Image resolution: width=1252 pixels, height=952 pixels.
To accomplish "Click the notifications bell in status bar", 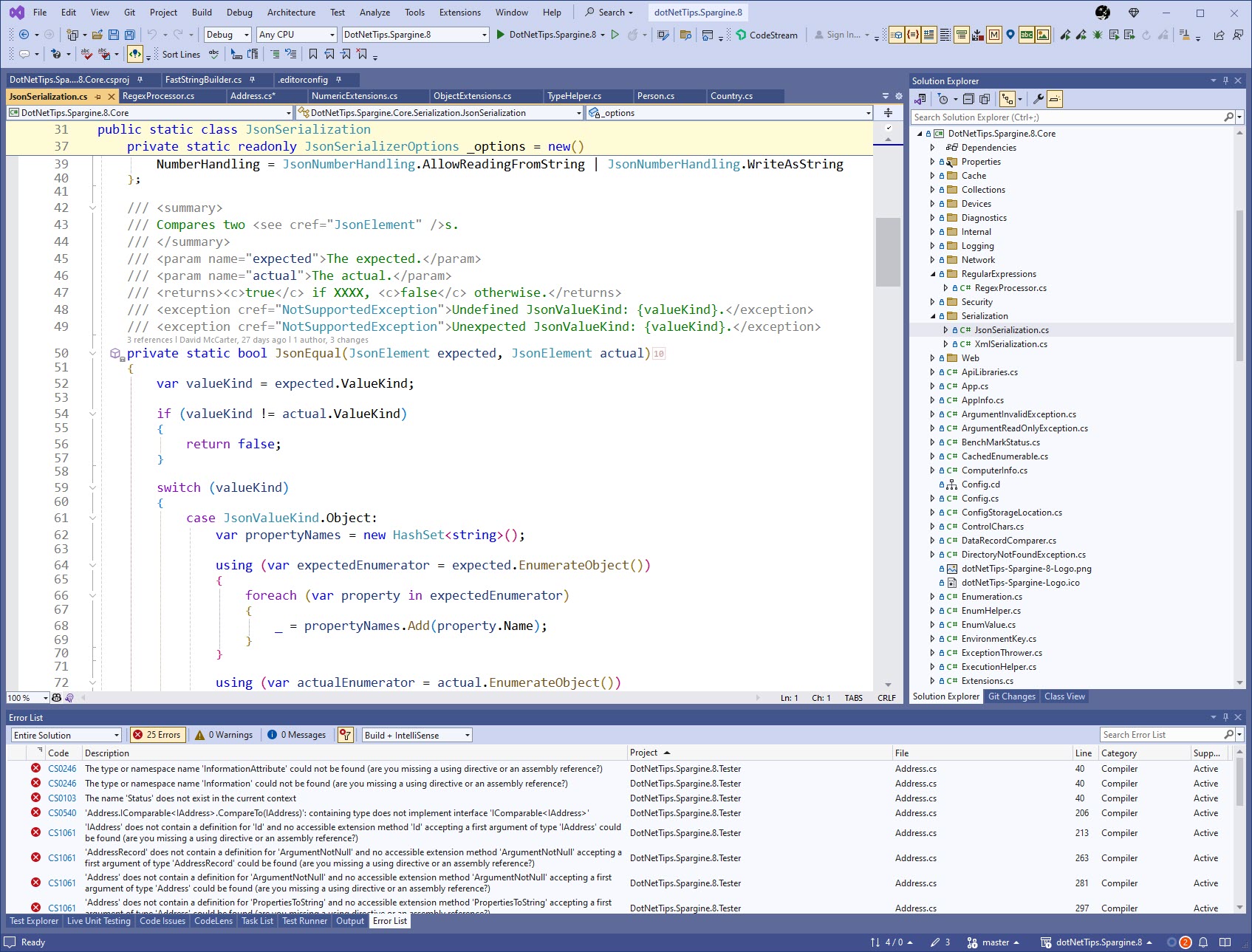I will [x=1203, y=942].
